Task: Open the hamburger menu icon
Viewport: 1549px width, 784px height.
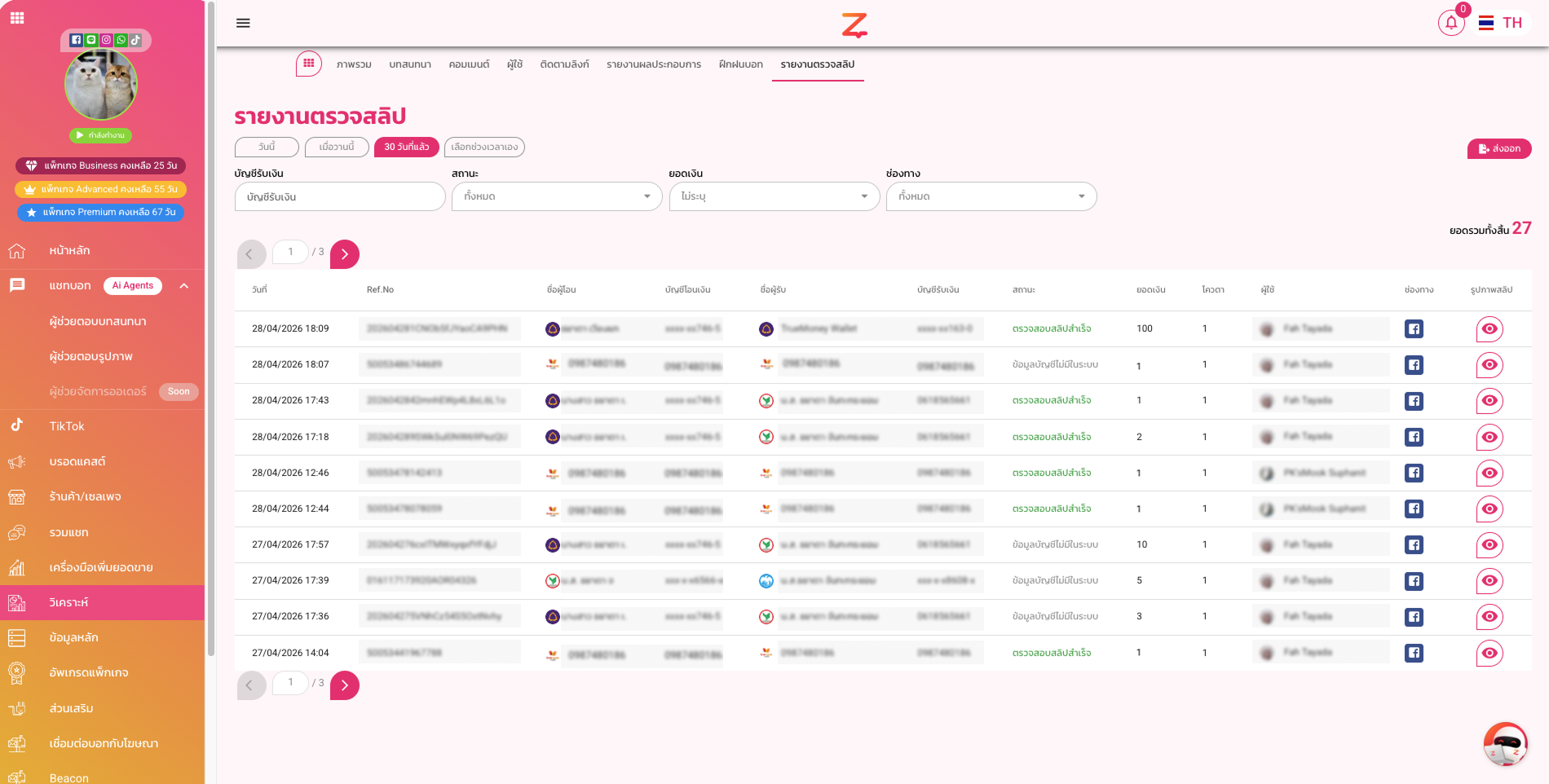Action: [243, 23]
